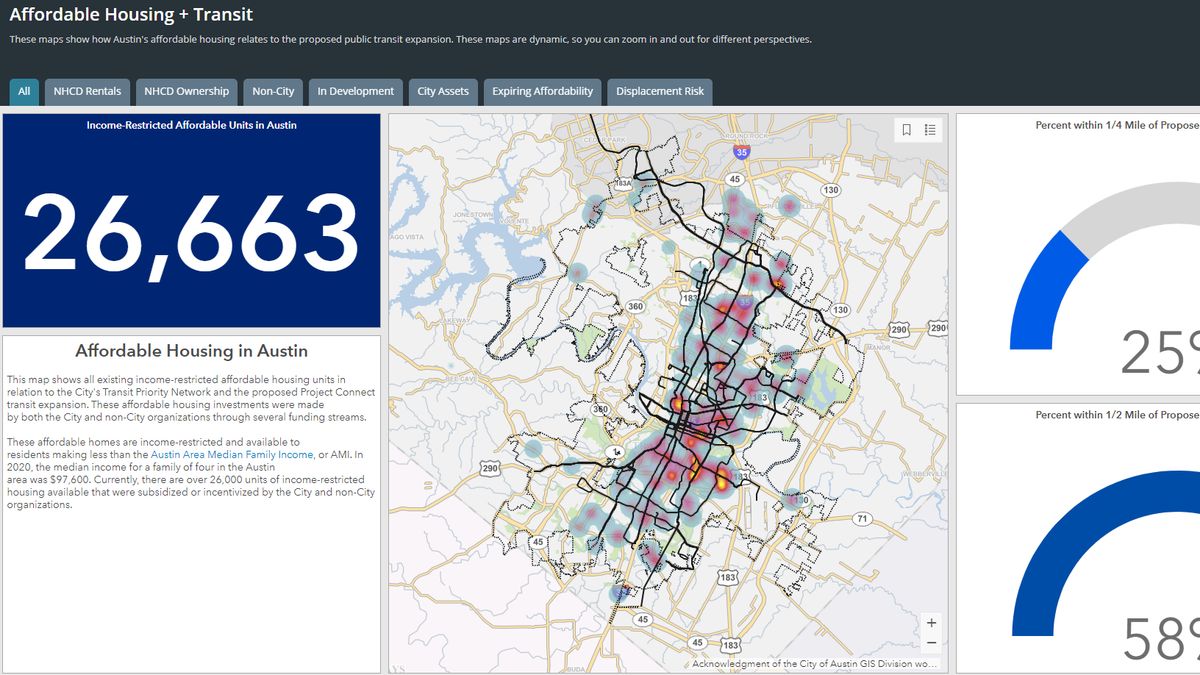Click the JONESTOWN label on the map
Image resolution: width=1200 pixels, height=675 pixels.
[x=472, y=215]
